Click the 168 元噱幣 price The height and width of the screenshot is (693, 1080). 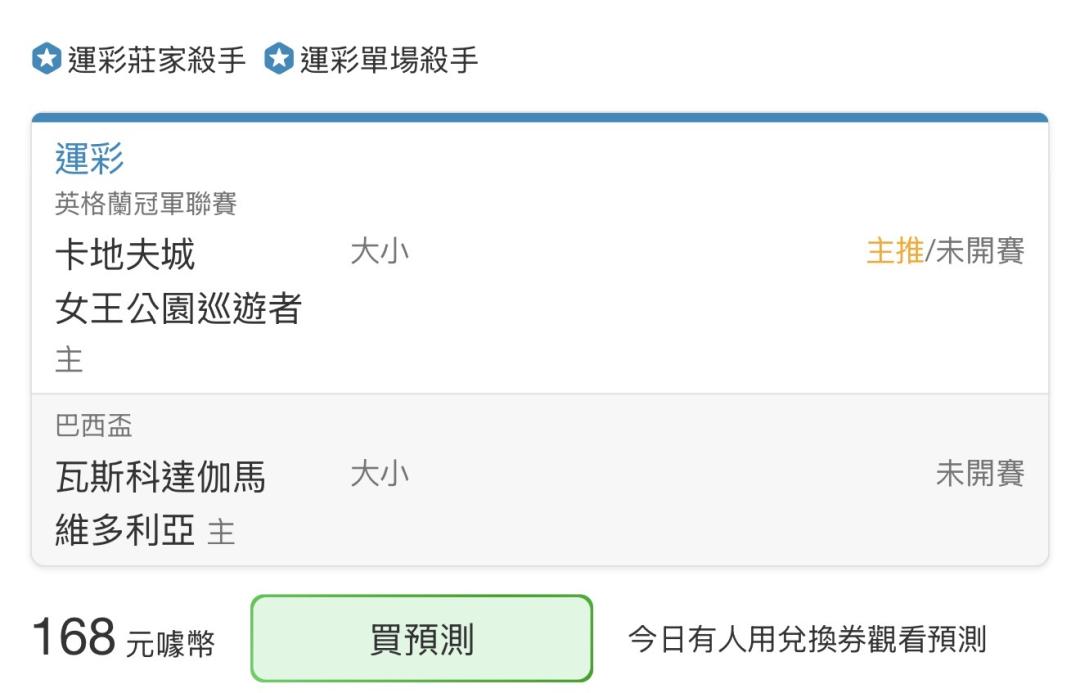(x=123, y=638)
